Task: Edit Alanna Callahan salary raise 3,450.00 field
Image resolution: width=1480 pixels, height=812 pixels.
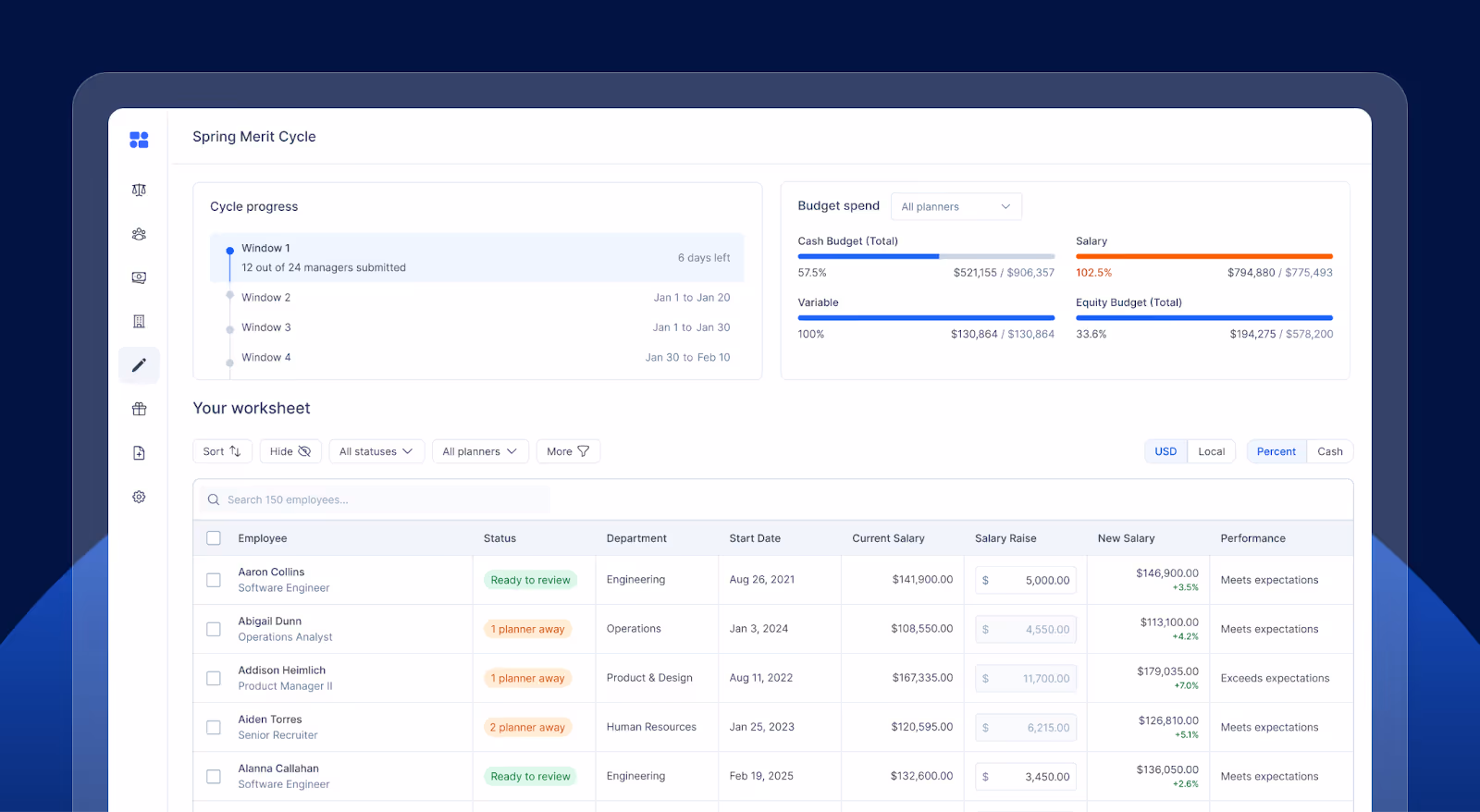Action: pyautogui.click(x=1026, y=777)
